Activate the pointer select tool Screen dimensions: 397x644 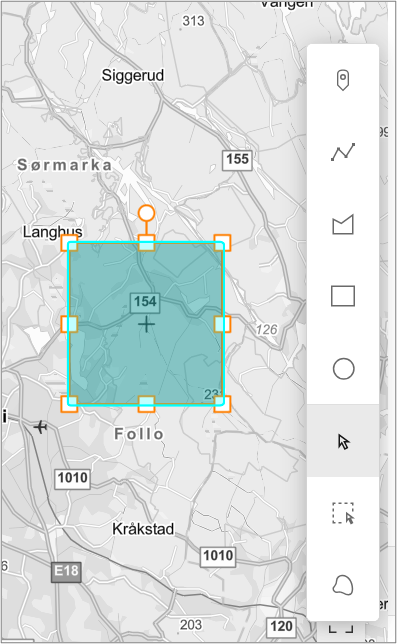pyautogui.click(x=343, y=441)
